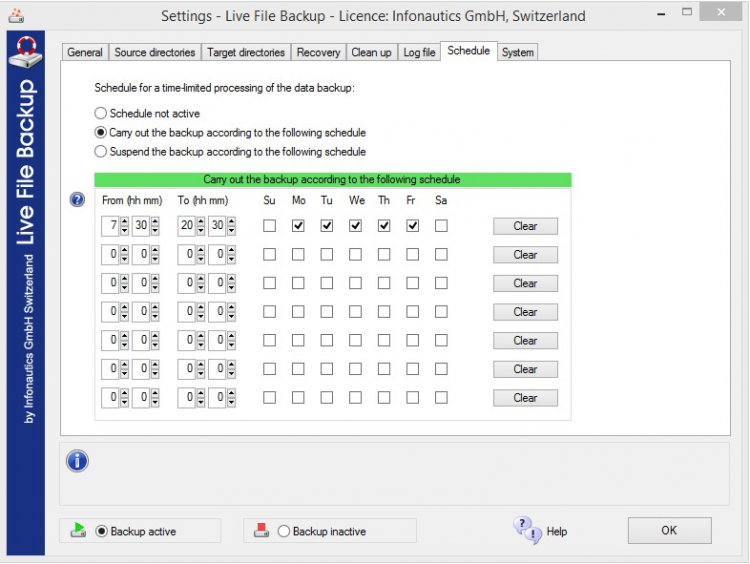Screen dimensions: 750x564
Task: Click the From hour field showing 7
Action: click(111, 226)
